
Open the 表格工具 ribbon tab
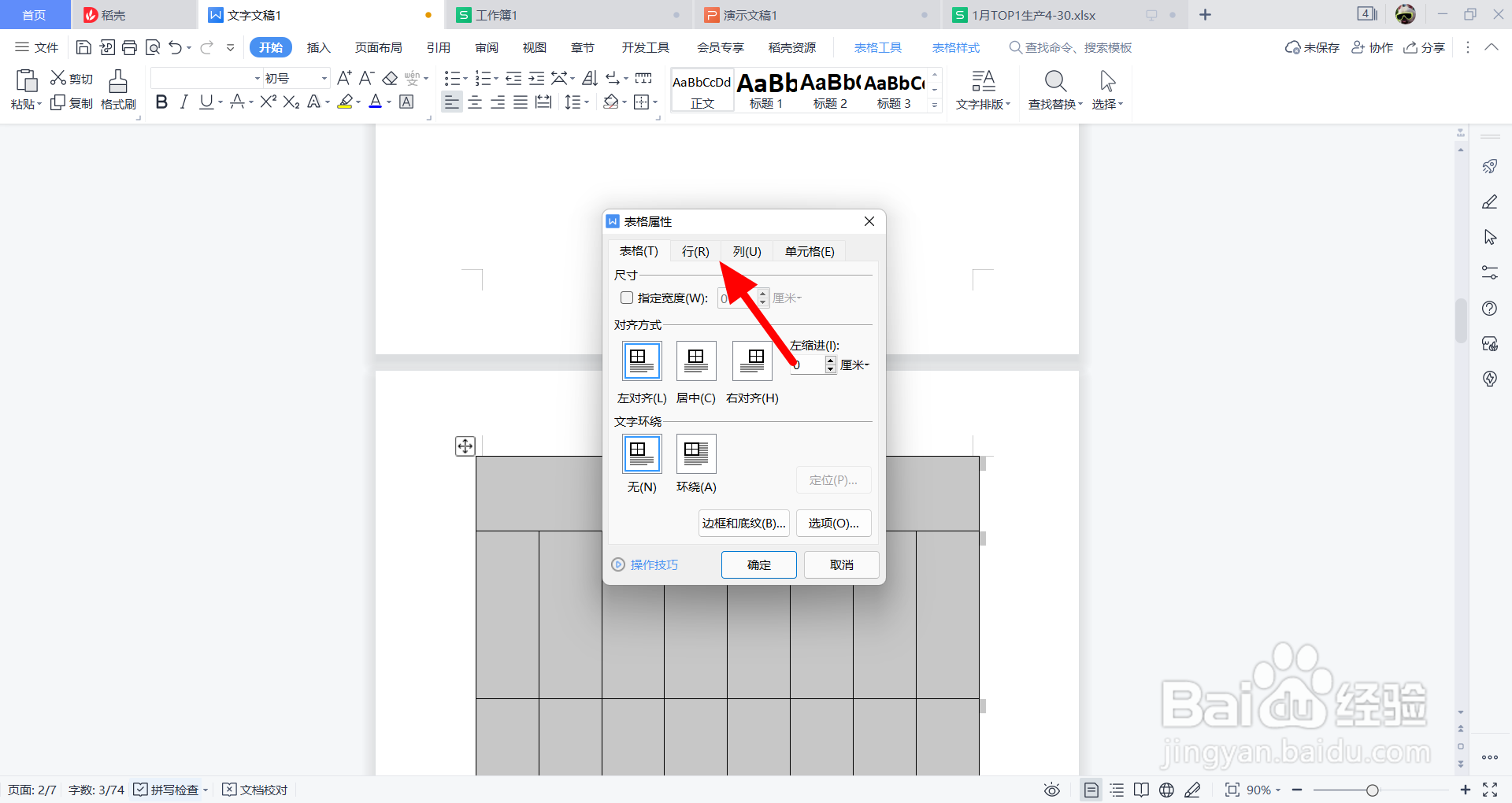pos(878,48)
